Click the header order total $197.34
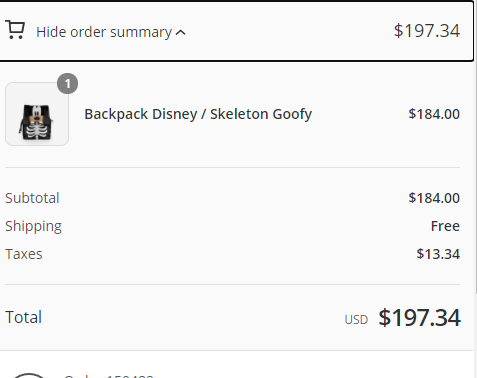Image resolution: width=477 pixels, height=378 pixels. (427, 31)
